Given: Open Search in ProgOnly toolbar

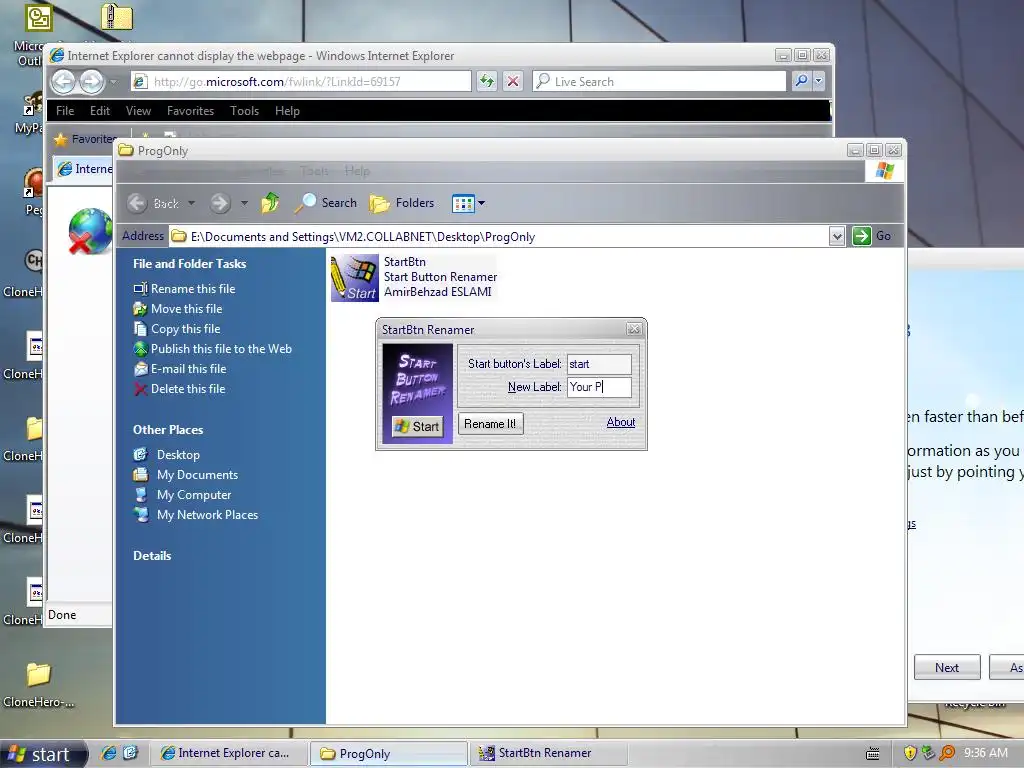Looking at the screenshot, I should point(325,203).
